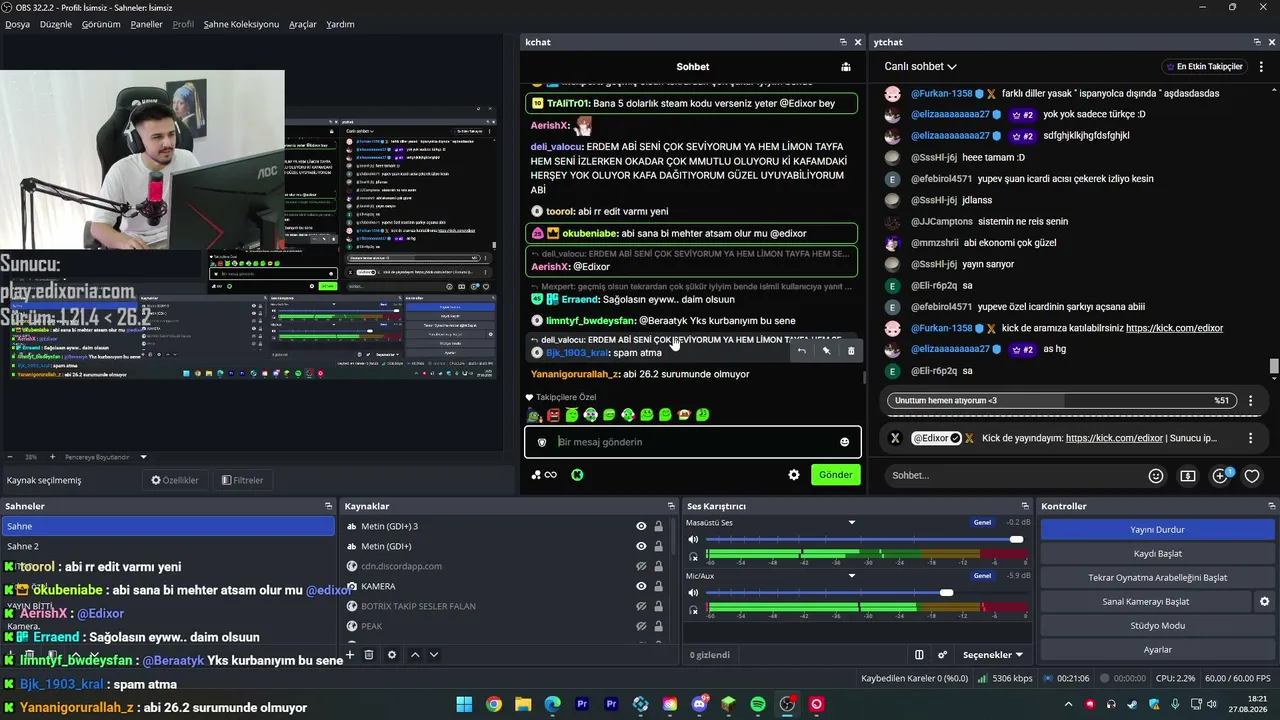This screenshot has width=1280, height=720.
Task: Send a heart reaction in ytchat
Action: click(x=1252, y=476)
